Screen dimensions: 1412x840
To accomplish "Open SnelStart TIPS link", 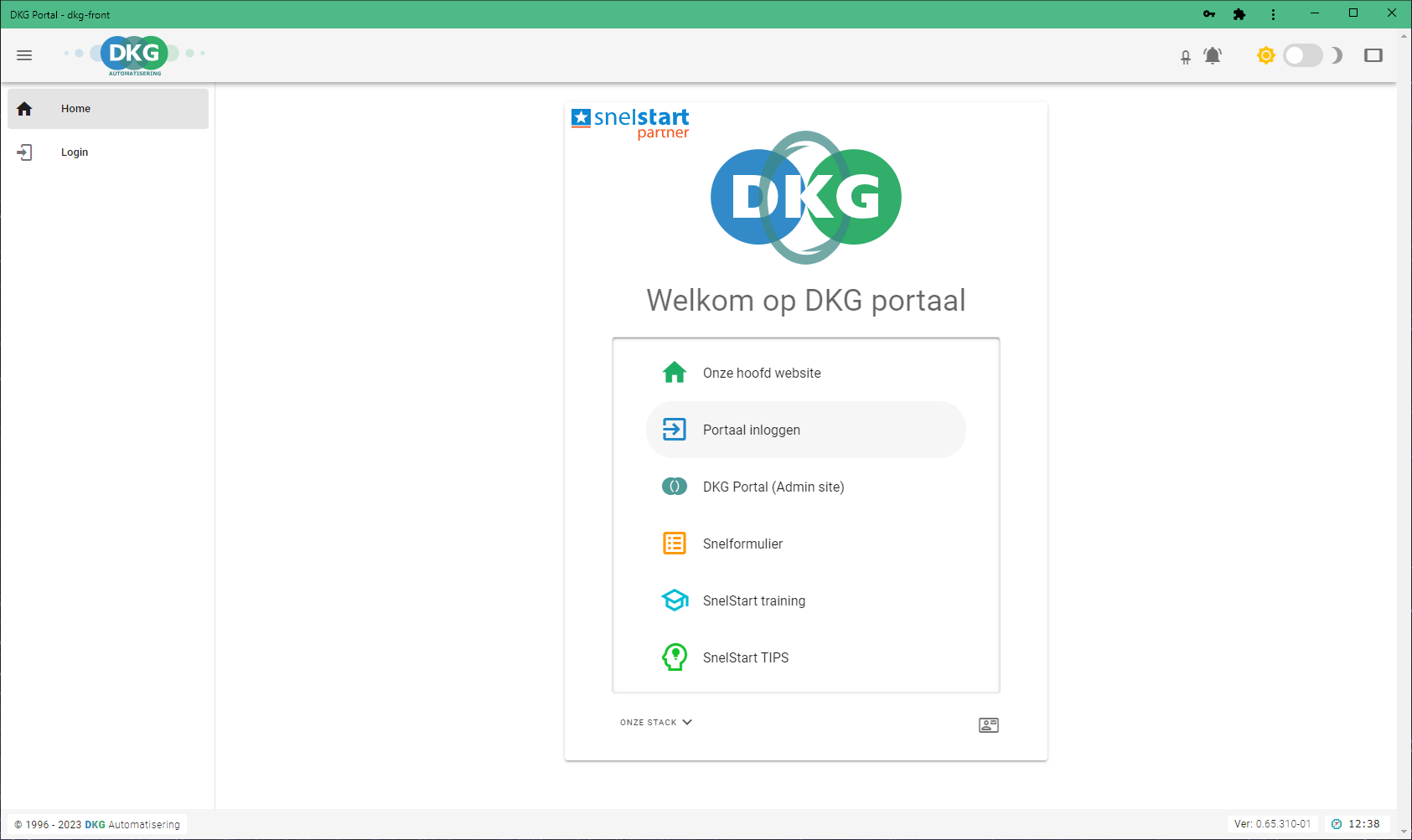I will (806, 657).
